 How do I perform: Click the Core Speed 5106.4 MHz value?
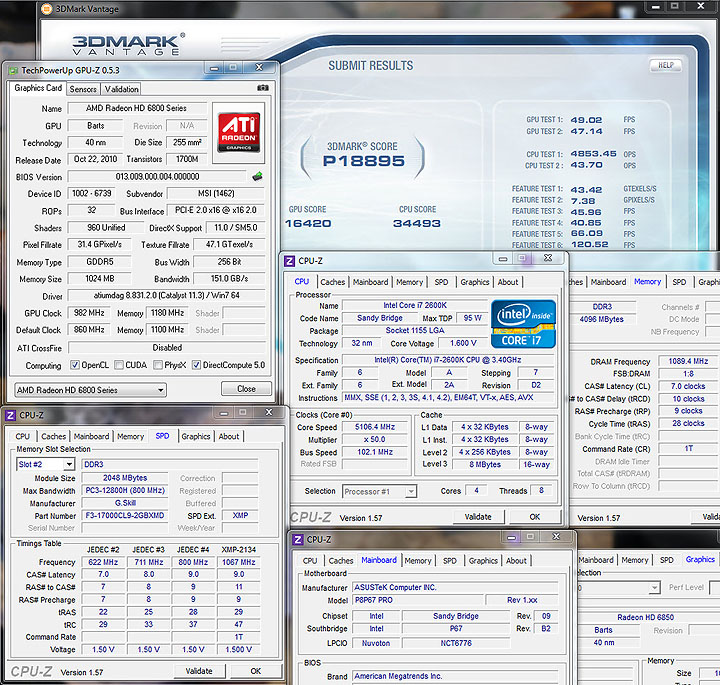point(375,427)
